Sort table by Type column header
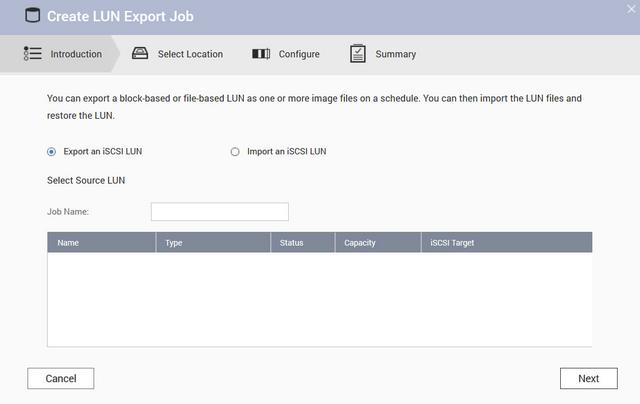640x404 pixels. [213, 242]
